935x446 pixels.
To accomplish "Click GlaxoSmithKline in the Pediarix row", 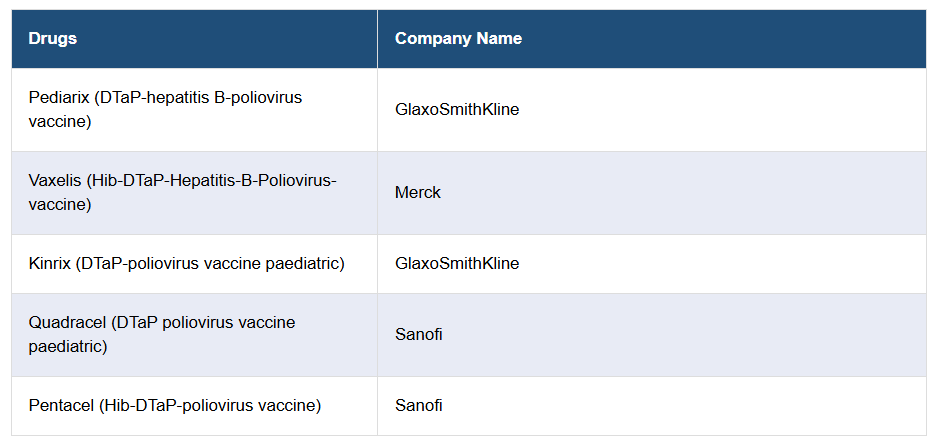I will tap(457, 110).
